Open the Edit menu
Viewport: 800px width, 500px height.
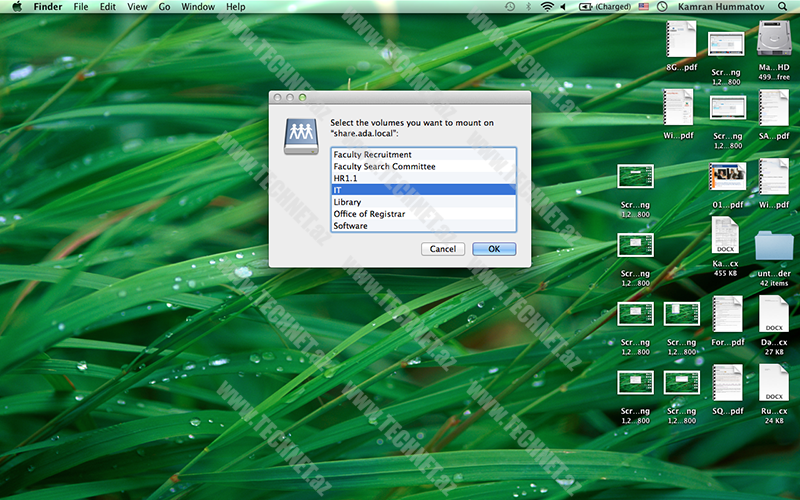coord(108,7)
